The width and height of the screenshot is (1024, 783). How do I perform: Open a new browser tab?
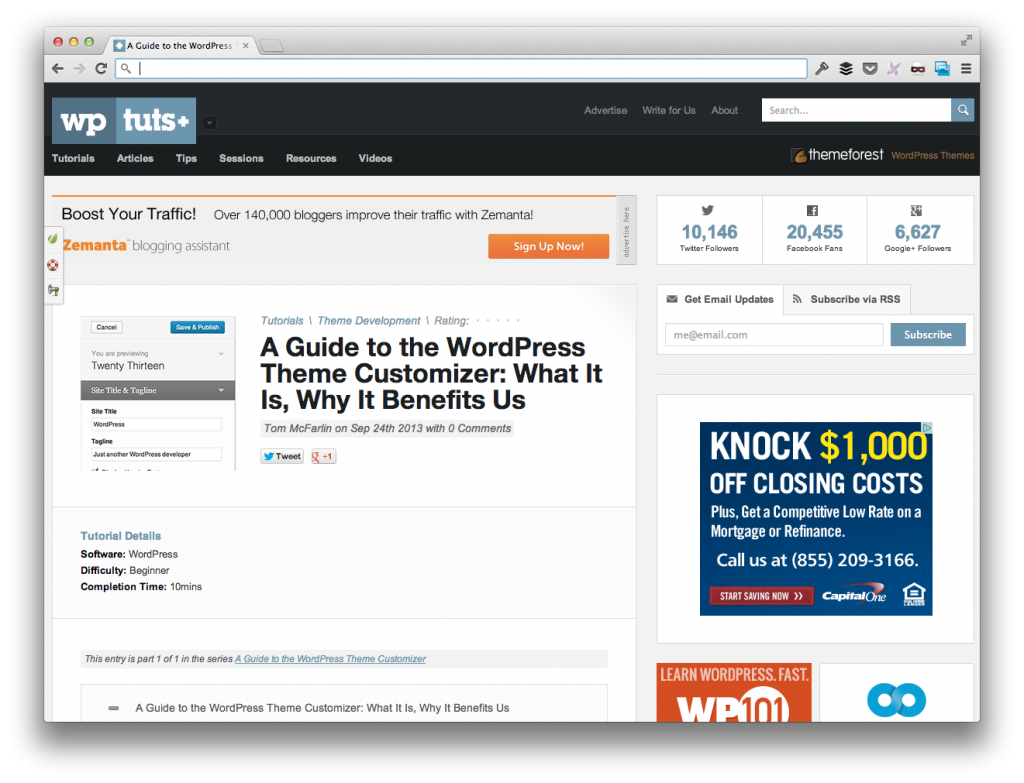[271, 46]
